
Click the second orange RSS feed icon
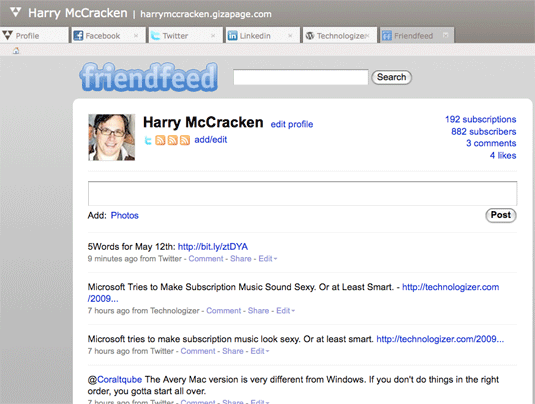coord(172,140)
